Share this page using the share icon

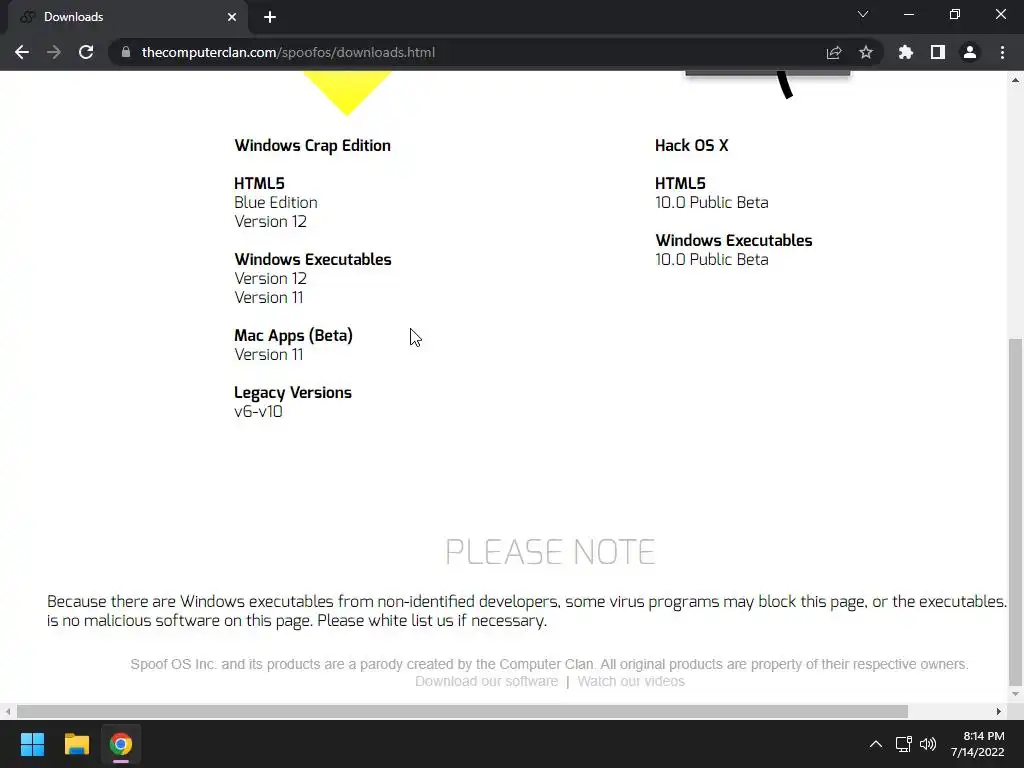834,52
